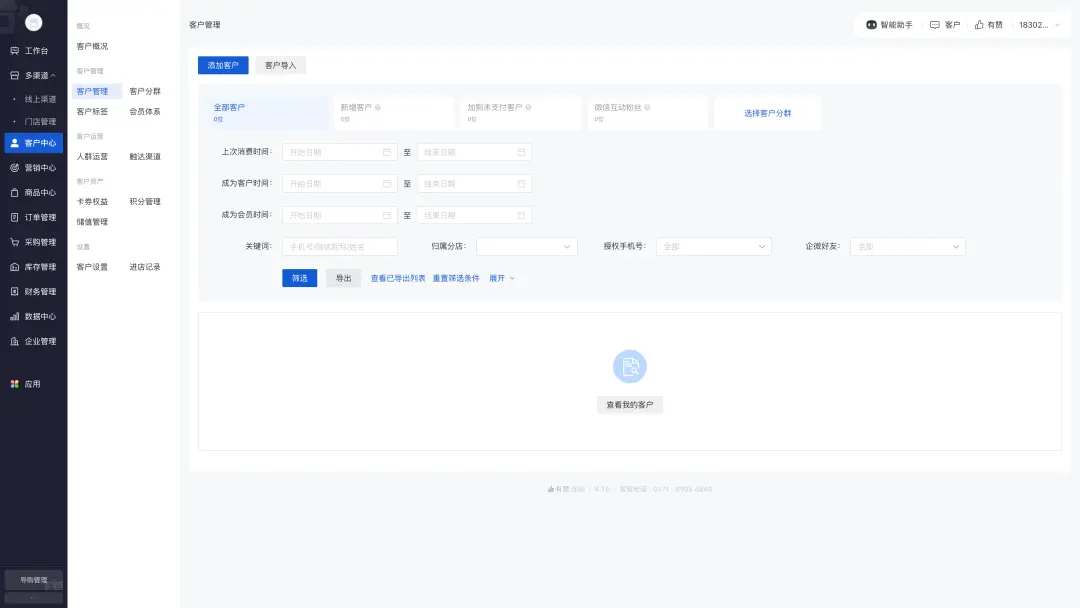Click the 添加客户 button
This screenshot has height=608, width=1080.
point(223,65)
